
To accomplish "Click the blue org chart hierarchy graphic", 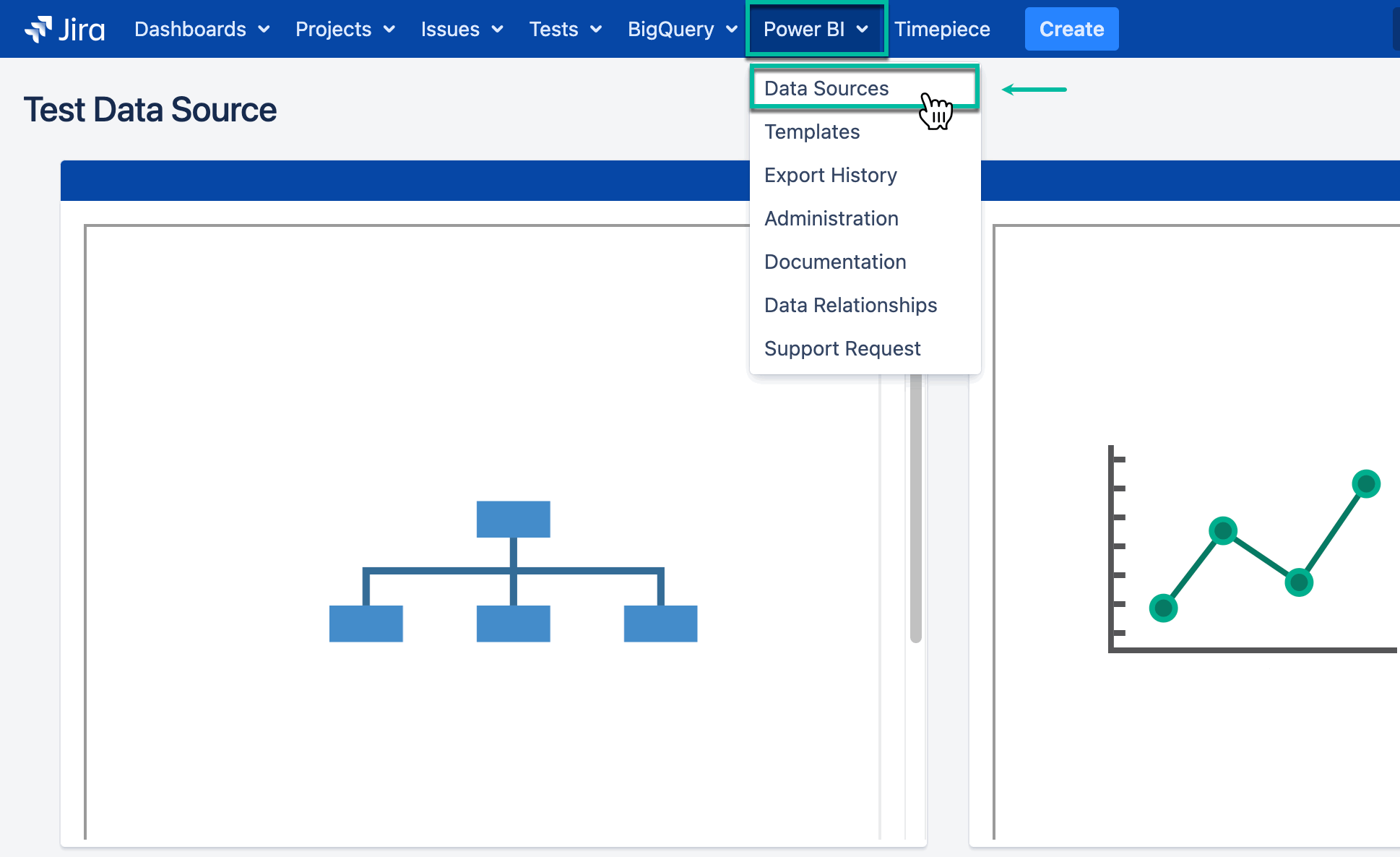I will click(x=513, y=571).
